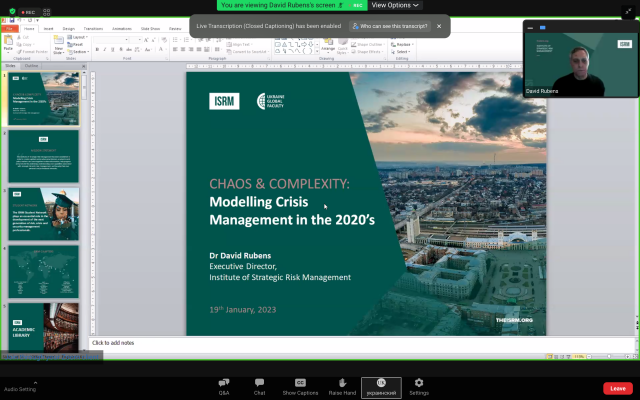The width and height of the screenshot is (640, 400).
Task: Open the Transitions ribbon tab
Action: [x=93, y=29]
